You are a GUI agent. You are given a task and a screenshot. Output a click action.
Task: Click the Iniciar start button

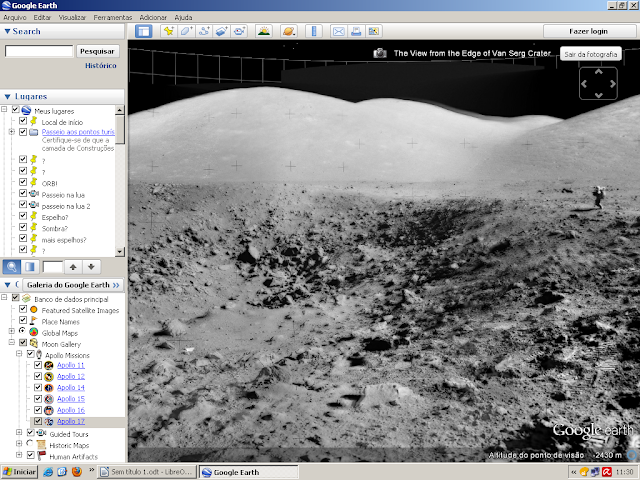[x=20, y=472]
